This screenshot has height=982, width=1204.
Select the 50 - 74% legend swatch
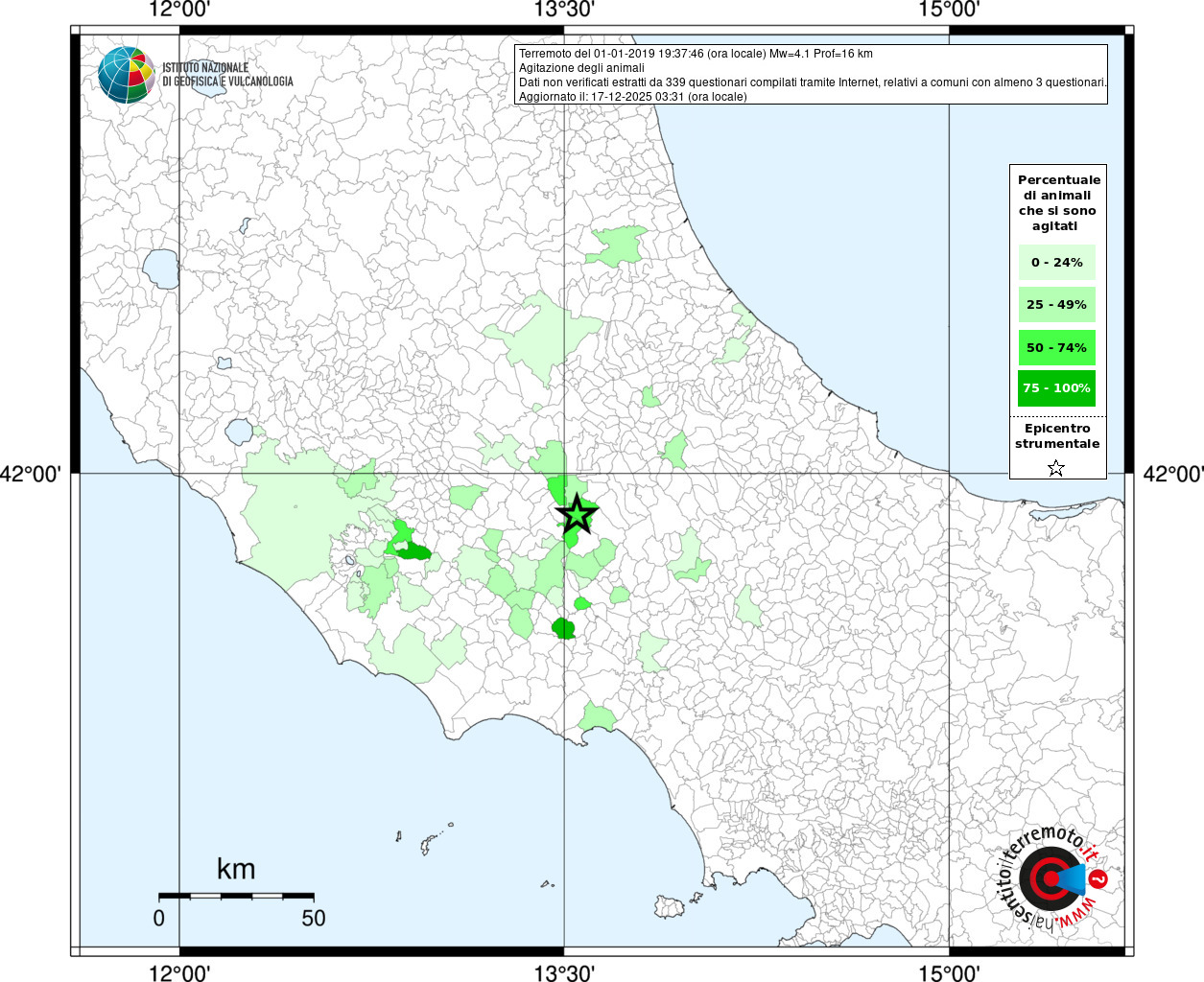pos(1056,347)
